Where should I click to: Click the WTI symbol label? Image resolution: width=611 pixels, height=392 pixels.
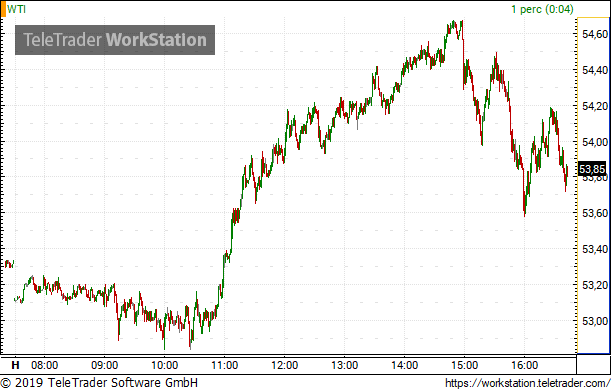click(x=16, y=9)
